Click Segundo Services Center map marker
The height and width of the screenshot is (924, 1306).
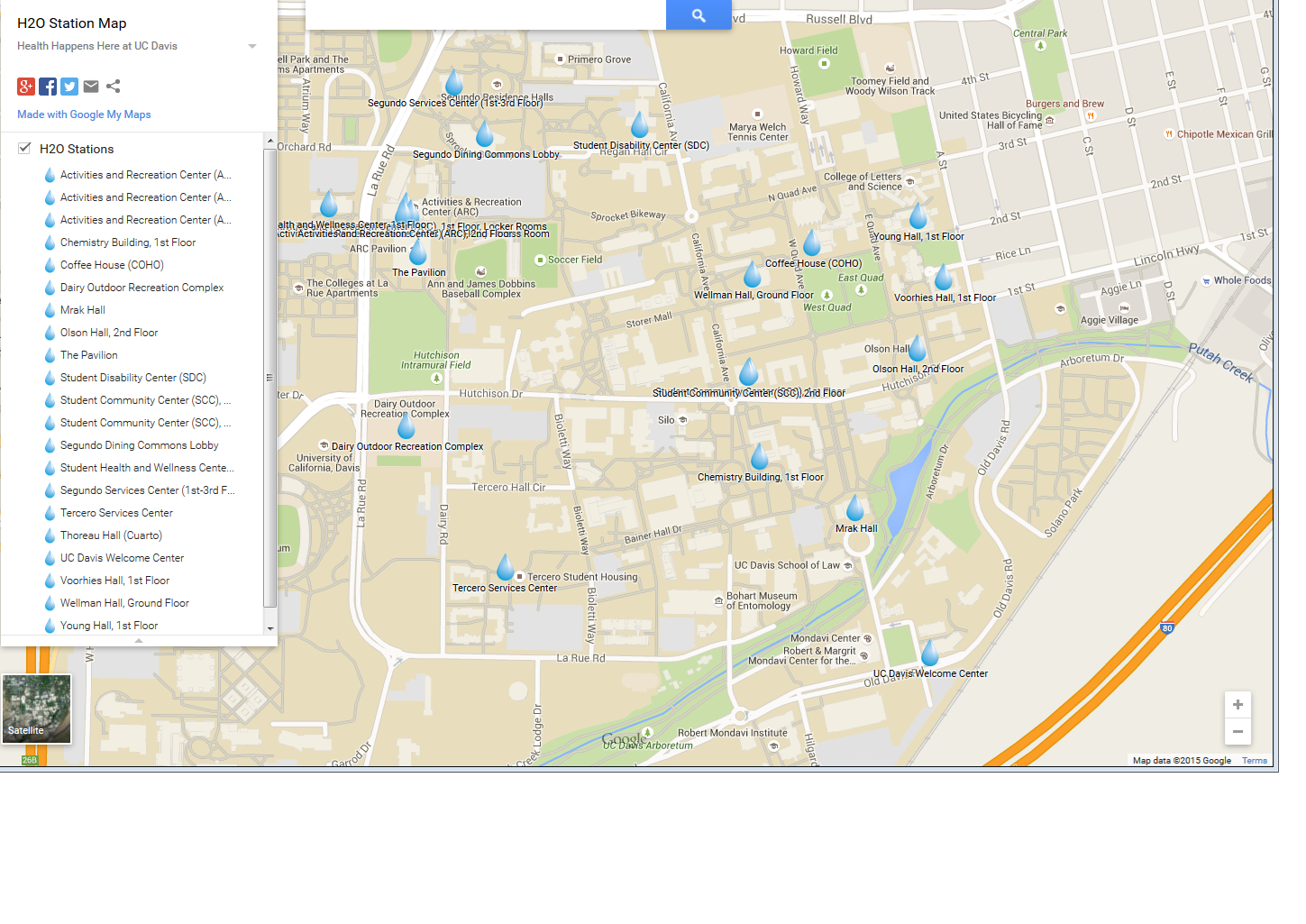(x=454, y=83)
